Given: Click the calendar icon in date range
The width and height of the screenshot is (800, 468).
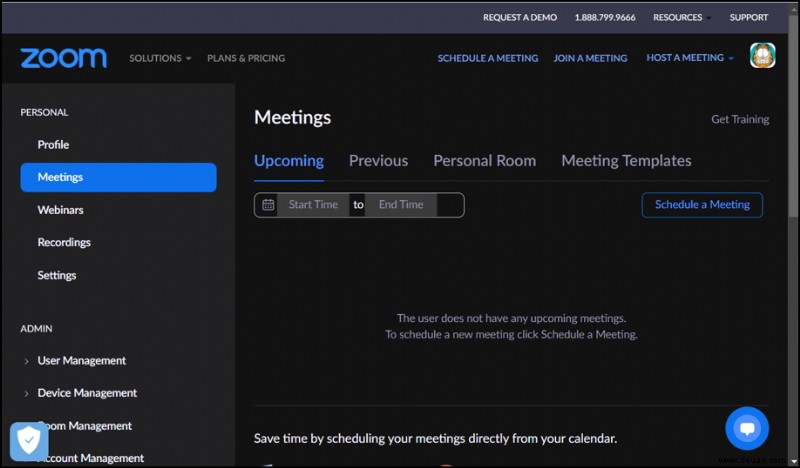Looking at the screenshot, I should coord(268,205).
